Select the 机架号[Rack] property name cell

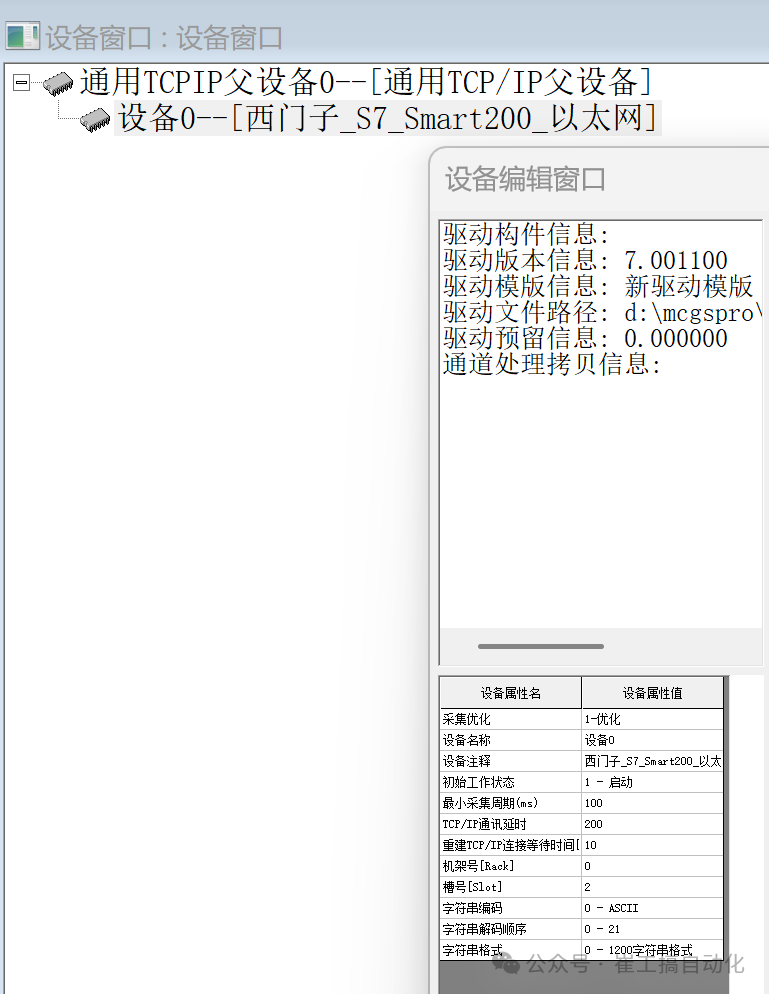coord(510,865)
